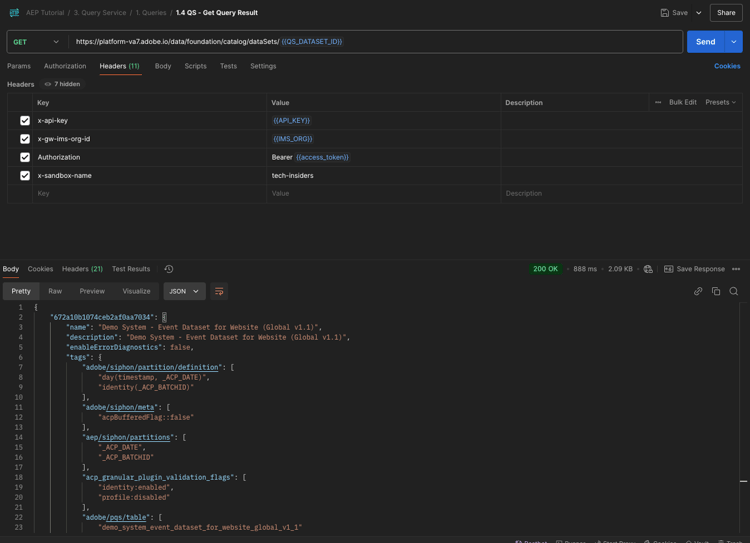
Task: Send the request with Send button
Action: [706, 42]
